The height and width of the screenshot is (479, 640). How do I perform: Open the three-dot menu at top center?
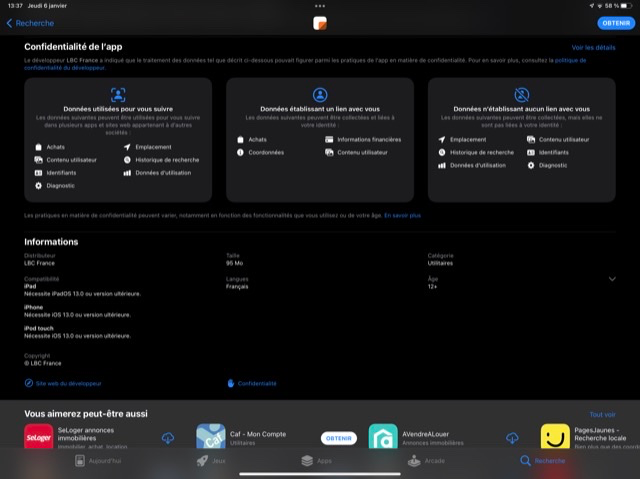point(320,6)
